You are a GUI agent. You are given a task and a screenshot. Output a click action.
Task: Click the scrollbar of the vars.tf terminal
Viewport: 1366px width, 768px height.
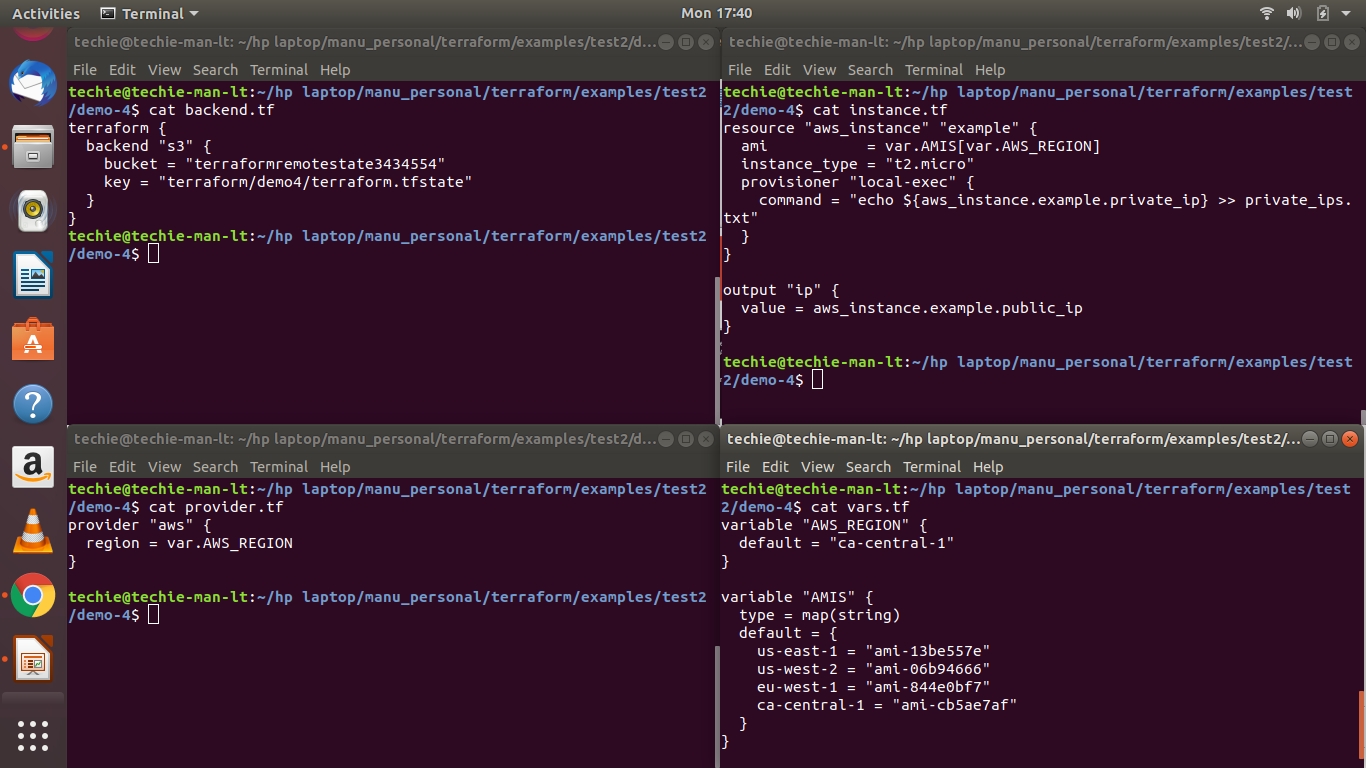tap(1362, 718)
